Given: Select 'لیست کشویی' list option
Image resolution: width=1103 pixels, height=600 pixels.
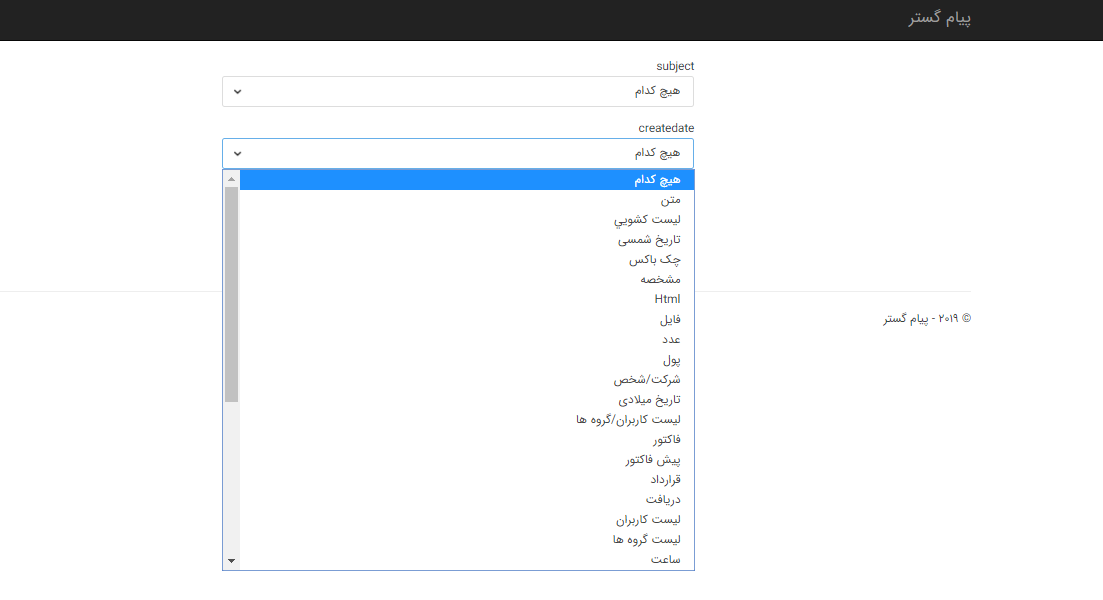Looking at the screenshot, I should [466, 220].
